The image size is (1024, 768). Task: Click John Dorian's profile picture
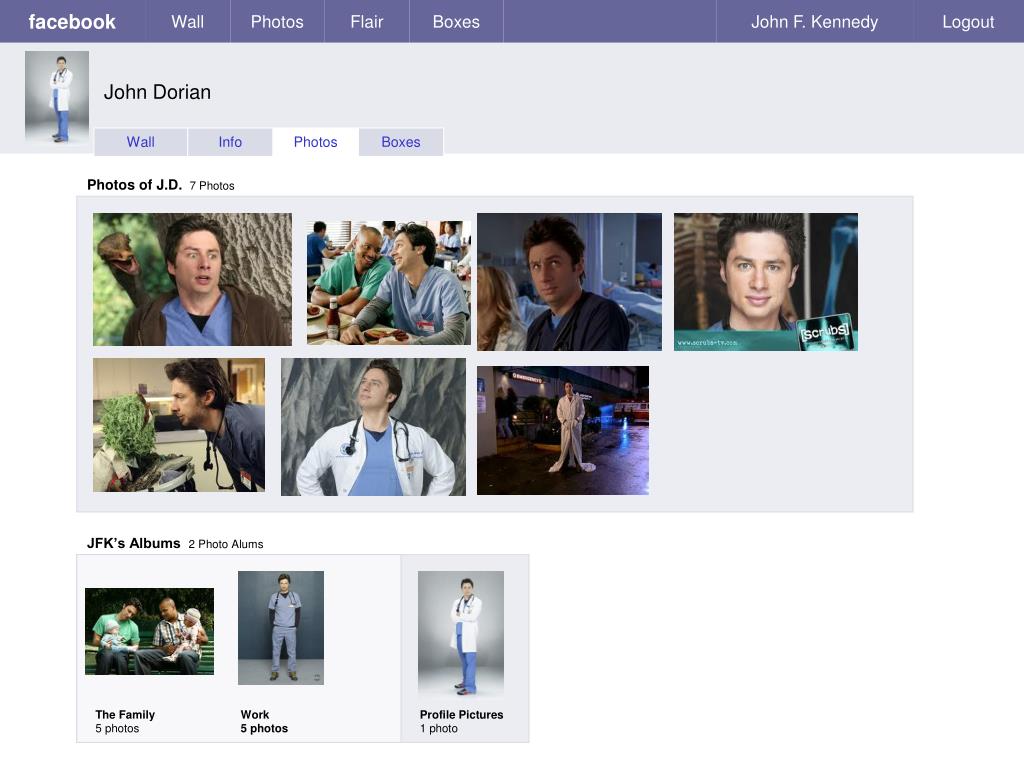[57, 97]
